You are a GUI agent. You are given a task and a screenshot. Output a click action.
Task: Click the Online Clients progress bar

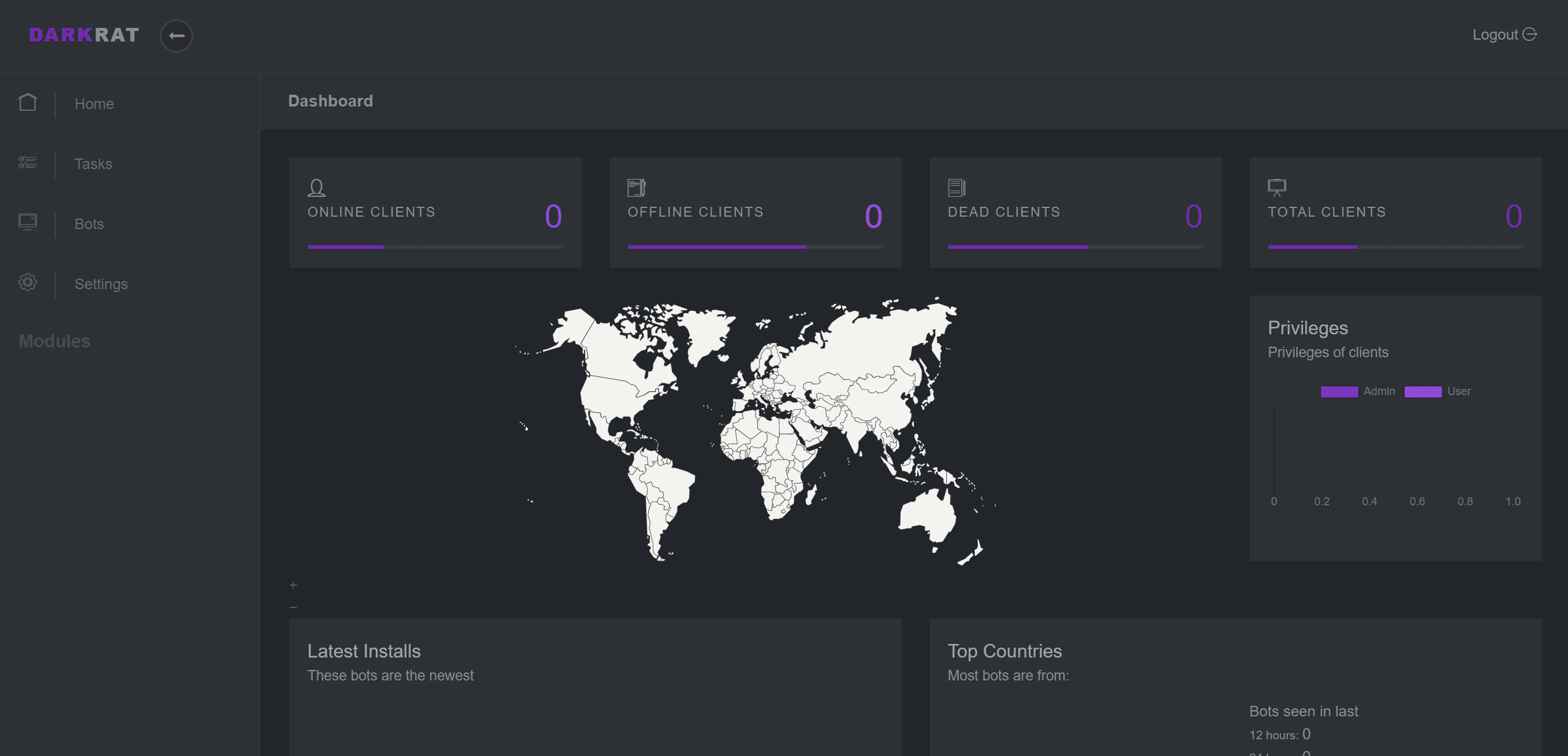point(435,247)
